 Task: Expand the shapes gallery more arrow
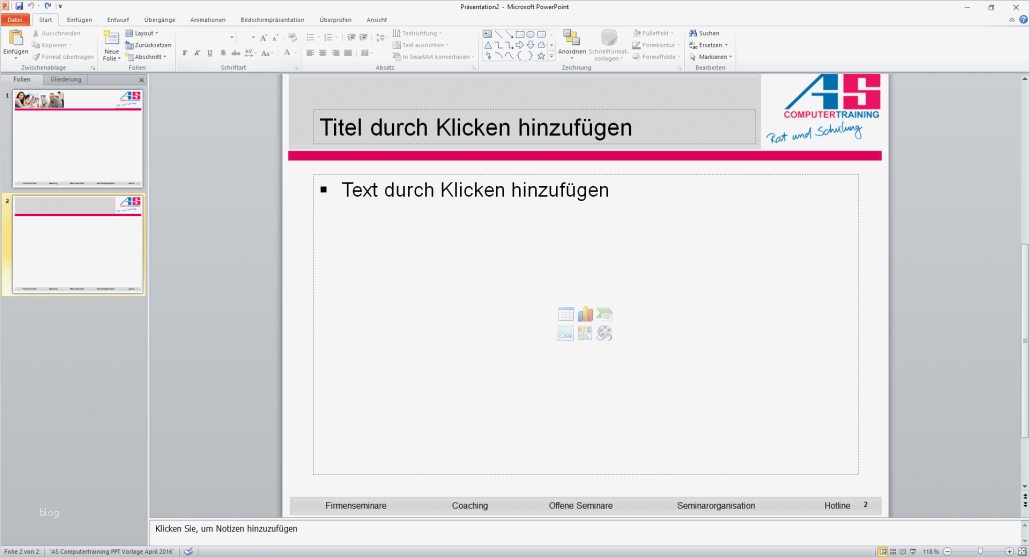point(551,57)
